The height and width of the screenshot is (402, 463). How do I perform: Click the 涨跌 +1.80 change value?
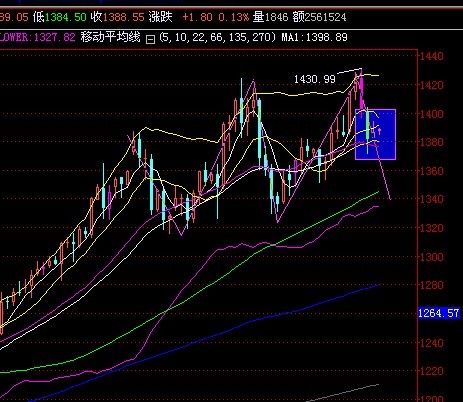(x=180, y=17)
